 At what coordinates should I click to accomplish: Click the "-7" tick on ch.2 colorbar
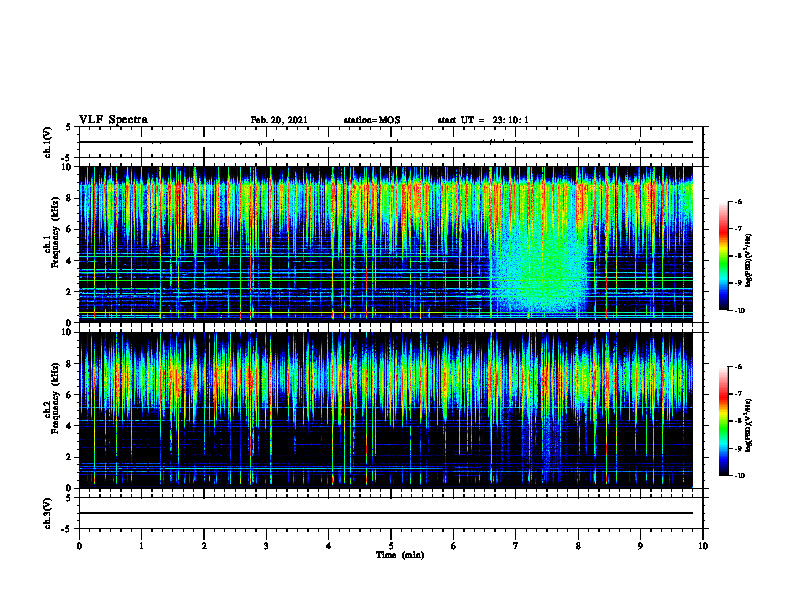738,394
